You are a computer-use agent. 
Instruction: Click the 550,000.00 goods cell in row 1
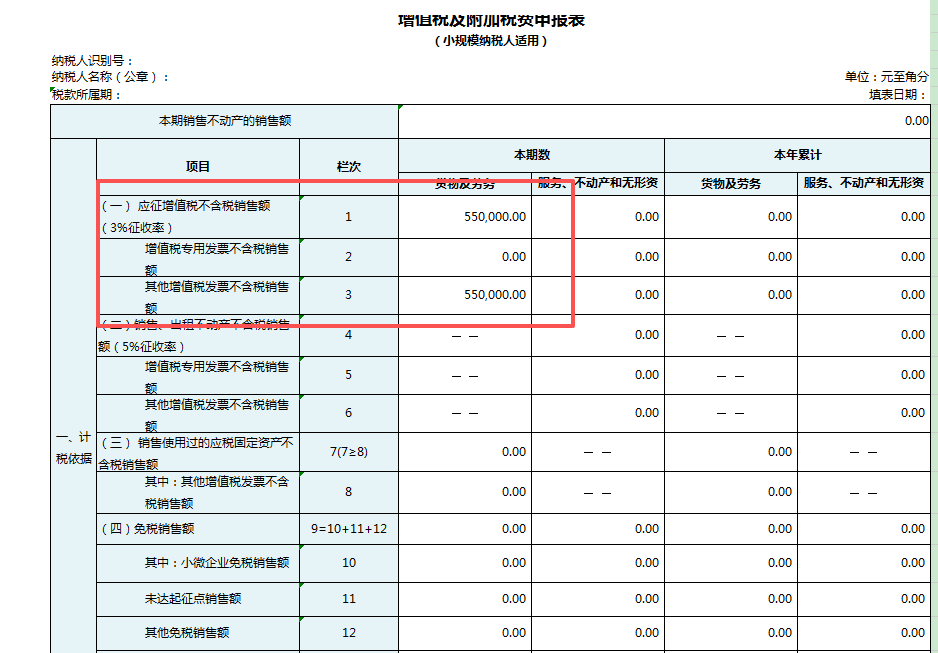465,217
